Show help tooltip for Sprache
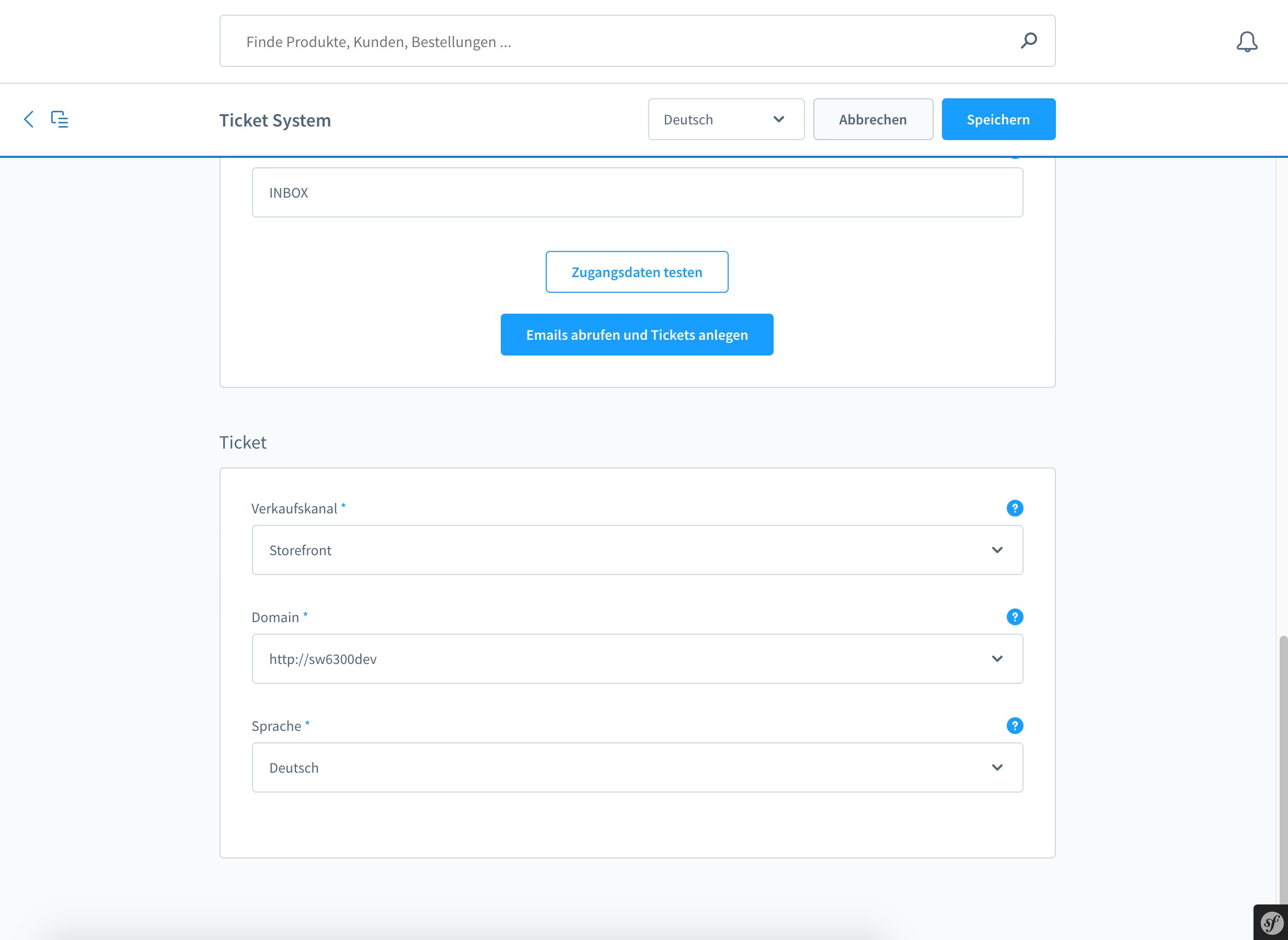The width and height of the screenshot is (1288, 940). point(1015,726)
